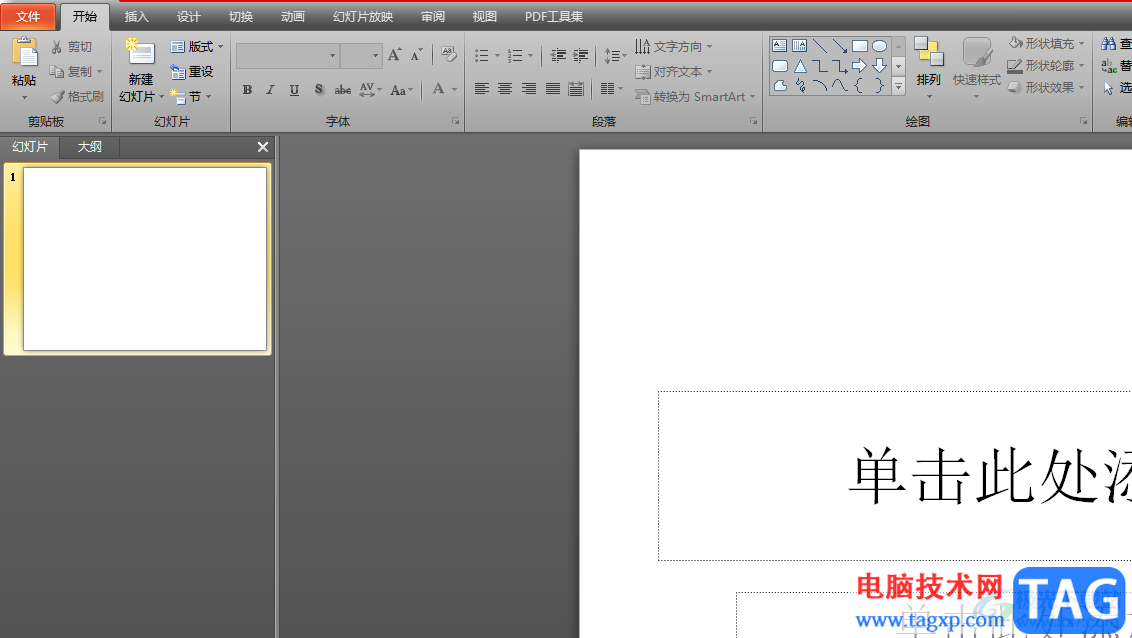Open Quick Styles (快速样式)

click(977, 69)
